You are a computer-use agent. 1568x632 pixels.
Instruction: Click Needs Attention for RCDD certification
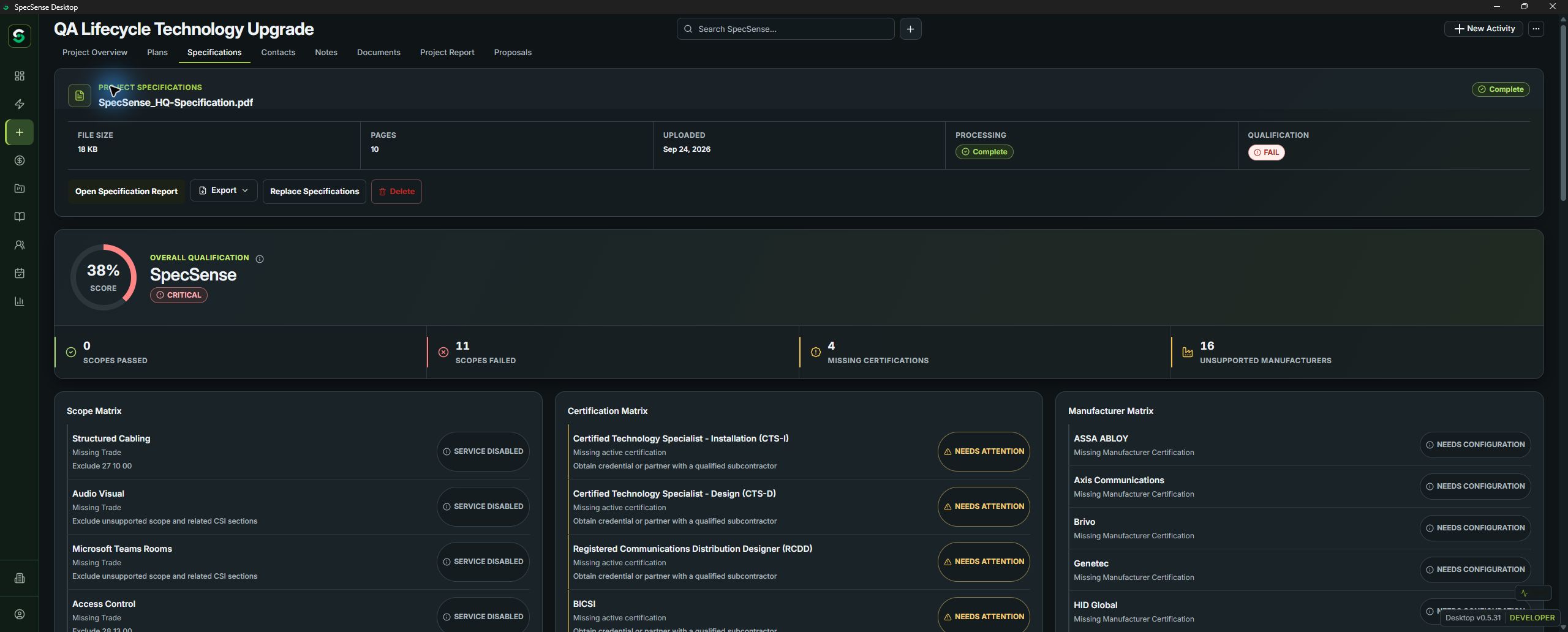tap(984, 562)
